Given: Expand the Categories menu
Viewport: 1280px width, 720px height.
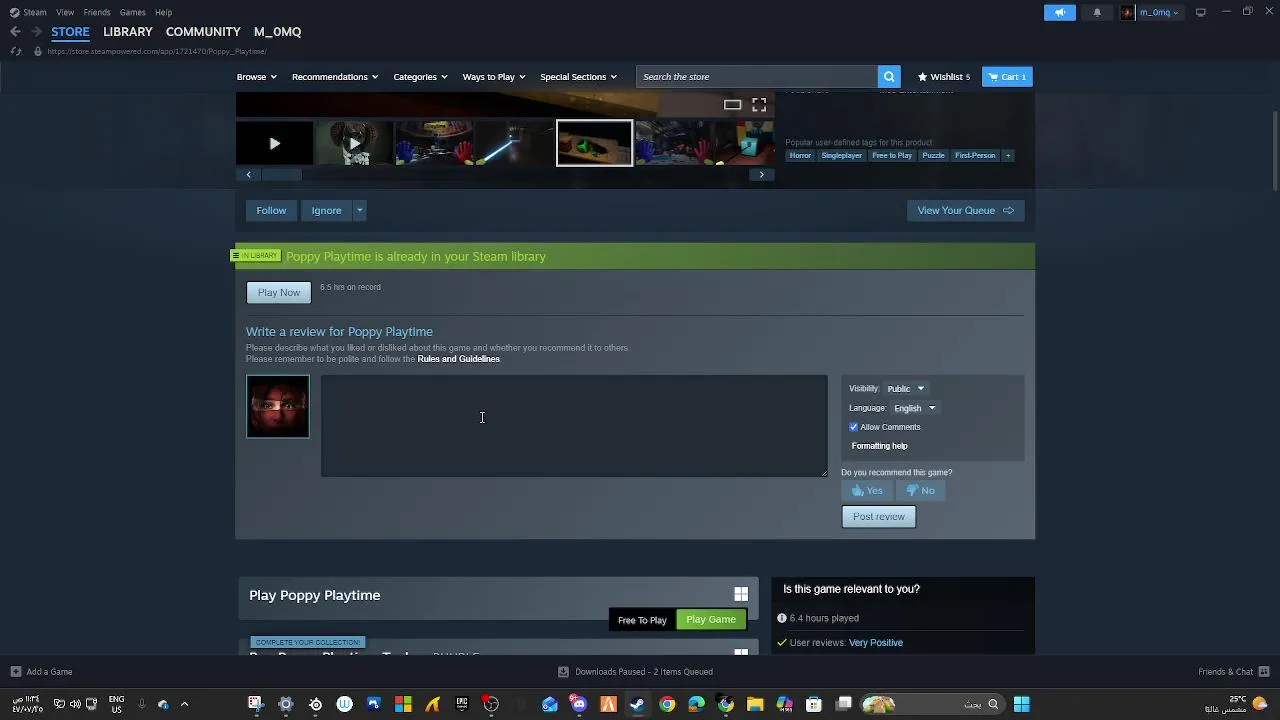Looking at the screenshot, I should coord(420,77).
